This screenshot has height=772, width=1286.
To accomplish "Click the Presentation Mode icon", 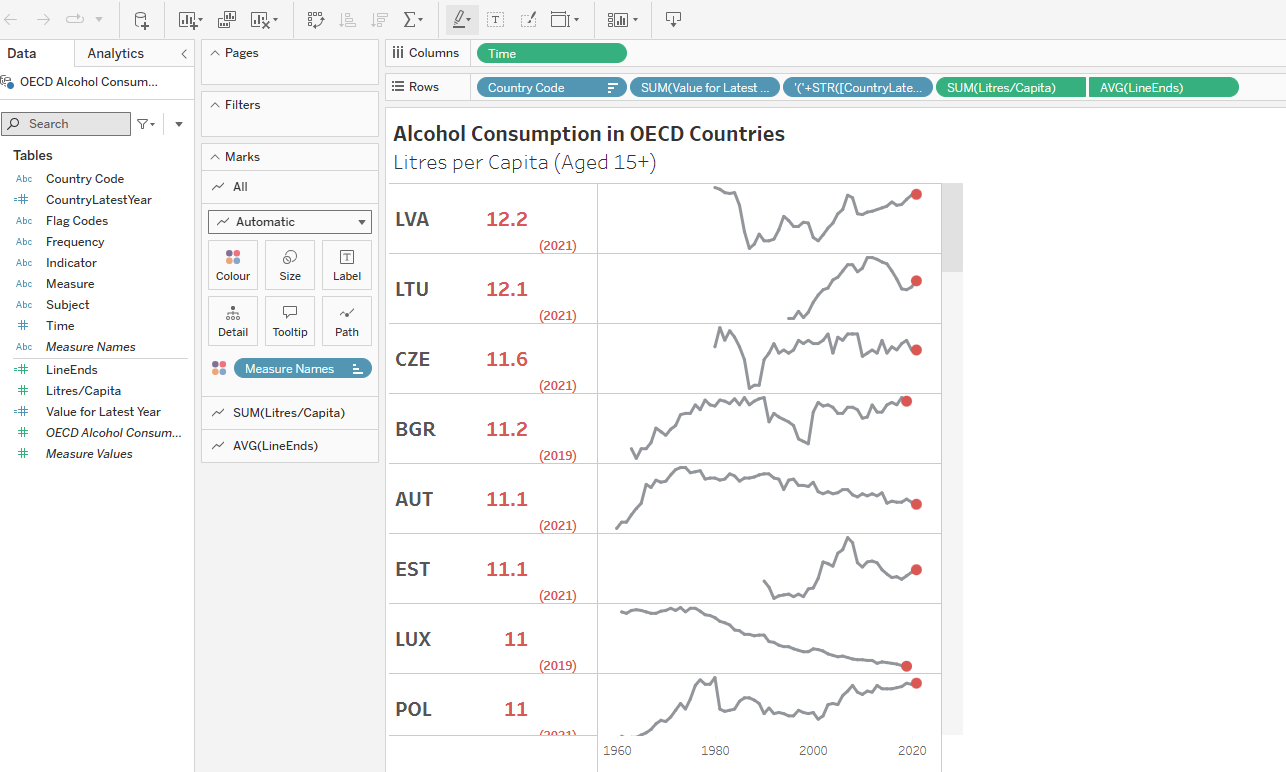I will [673, 19].
